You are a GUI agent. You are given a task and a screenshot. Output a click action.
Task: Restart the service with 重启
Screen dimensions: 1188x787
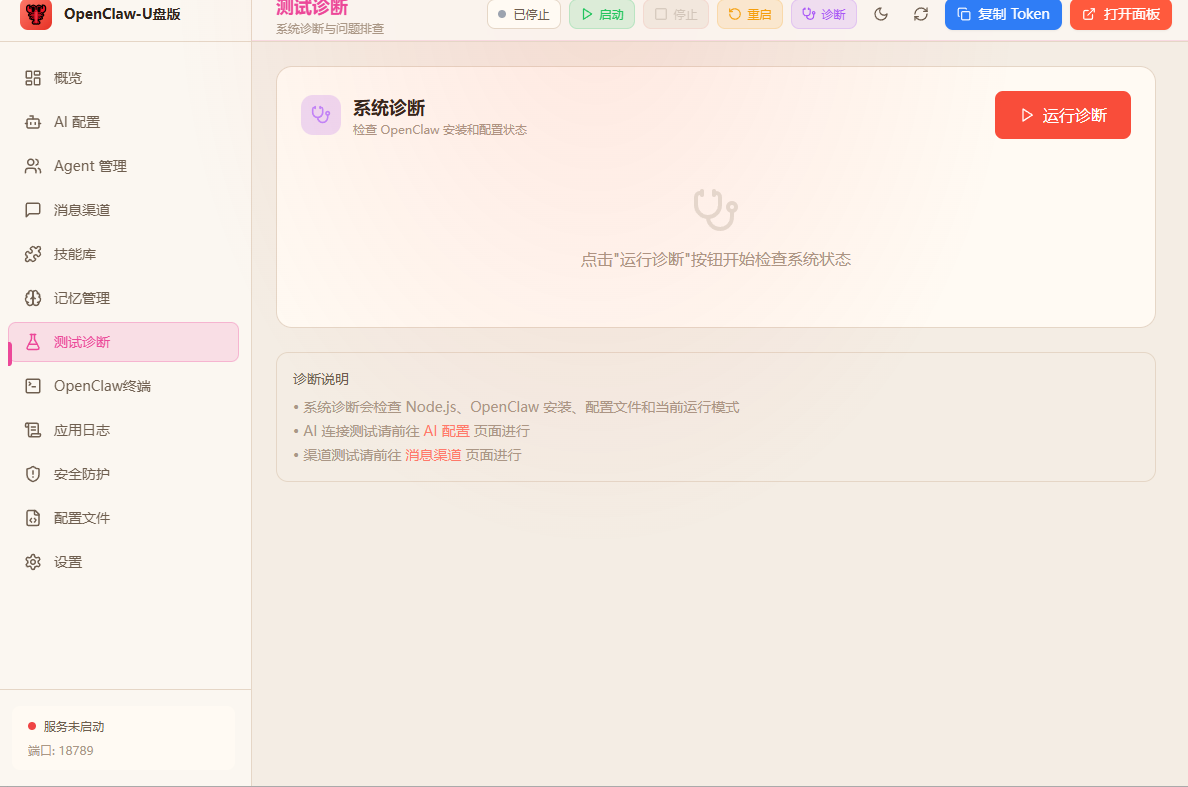pyautogui.click(x=749, y=14)
